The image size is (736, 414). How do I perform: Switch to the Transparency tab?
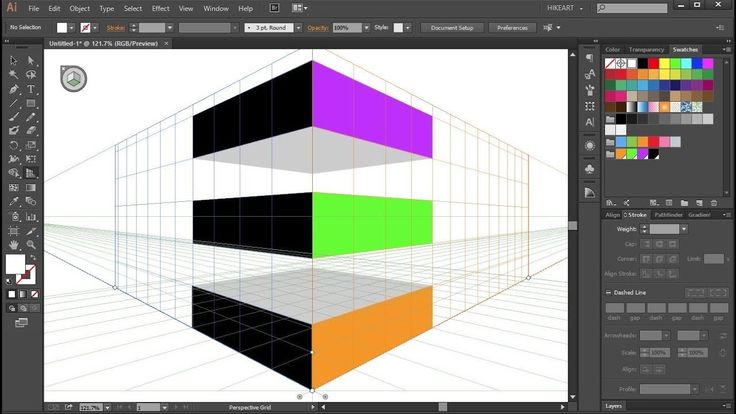click(x=646, y=49)
